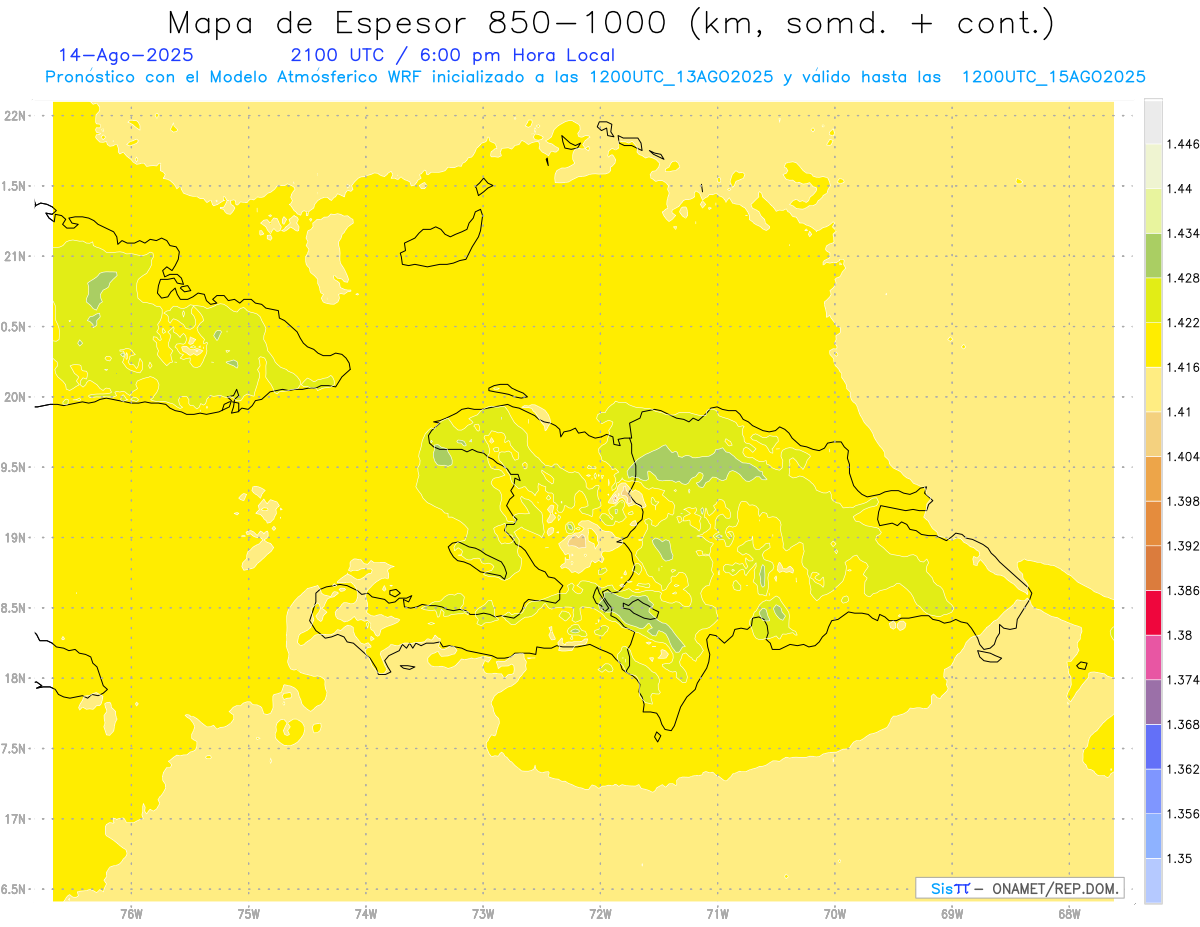Click the '17N' latitude label

pyautogui.click(x=15, y=819)
